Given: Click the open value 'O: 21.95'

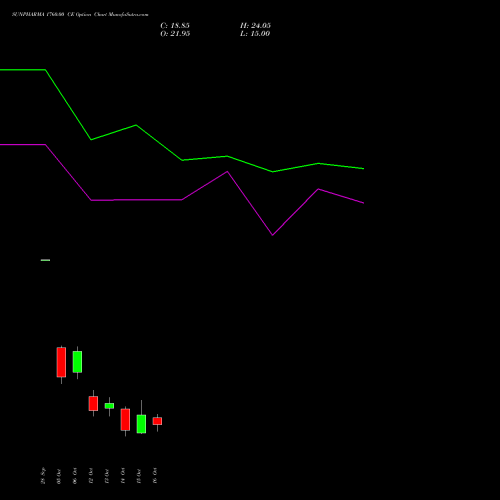Looking at the screenshot, I should 175,34.
